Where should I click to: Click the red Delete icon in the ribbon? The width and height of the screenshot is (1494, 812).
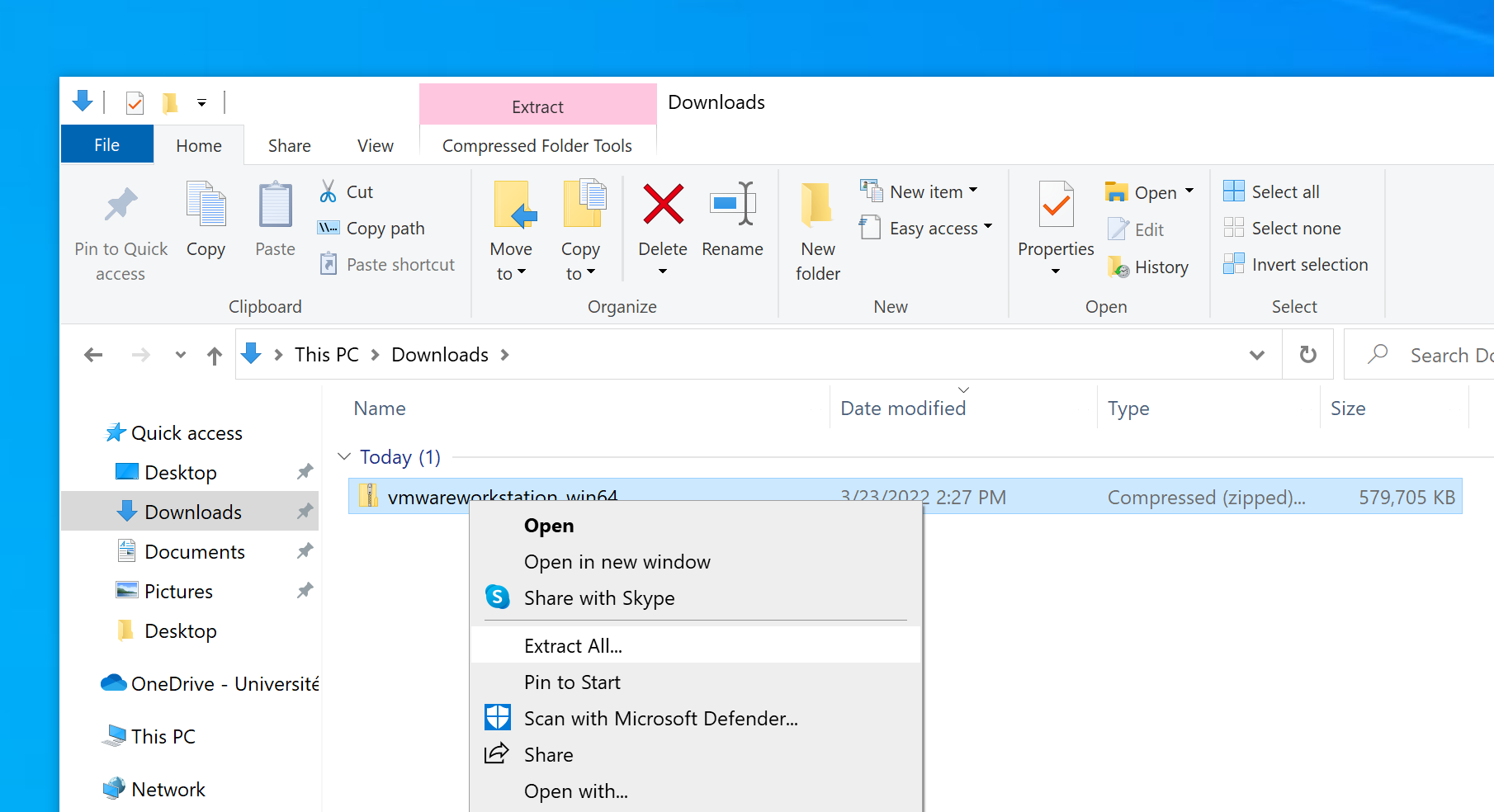point(663,205)
